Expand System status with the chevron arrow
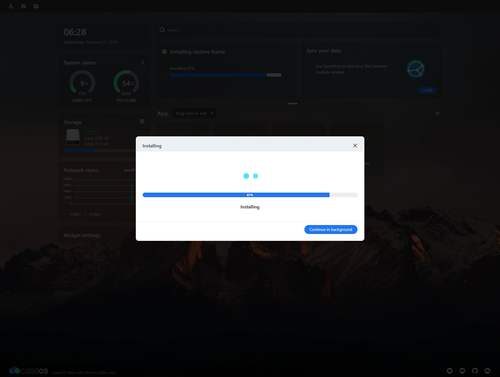Viewport: 500px width, 377px height. (x=143, y=63)
